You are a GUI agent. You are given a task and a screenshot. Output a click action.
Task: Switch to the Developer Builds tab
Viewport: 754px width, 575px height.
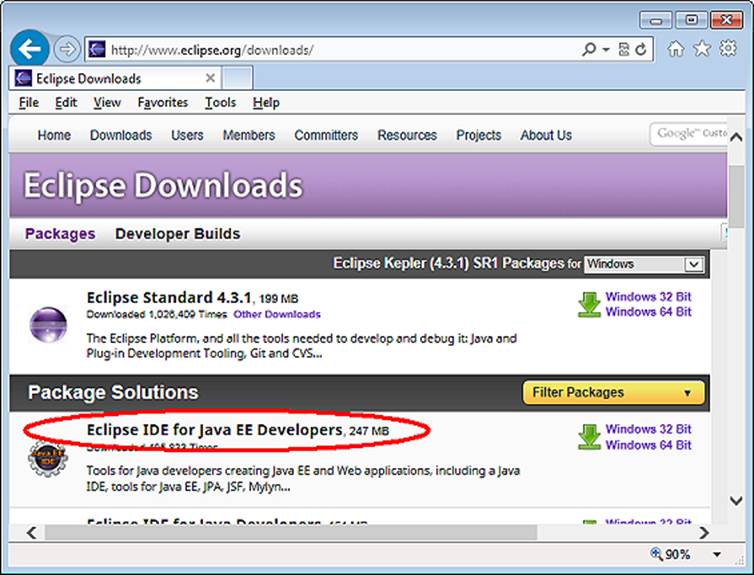click(x=177, y=234)
